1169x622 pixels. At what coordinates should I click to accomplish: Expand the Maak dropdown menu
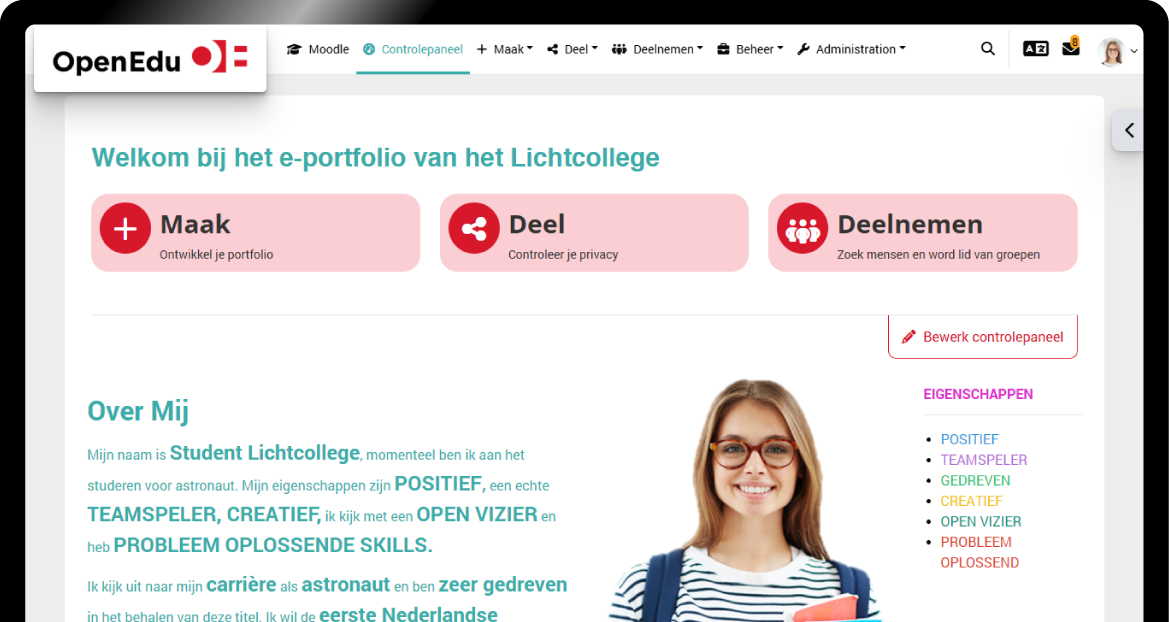[x=505, y=49]
